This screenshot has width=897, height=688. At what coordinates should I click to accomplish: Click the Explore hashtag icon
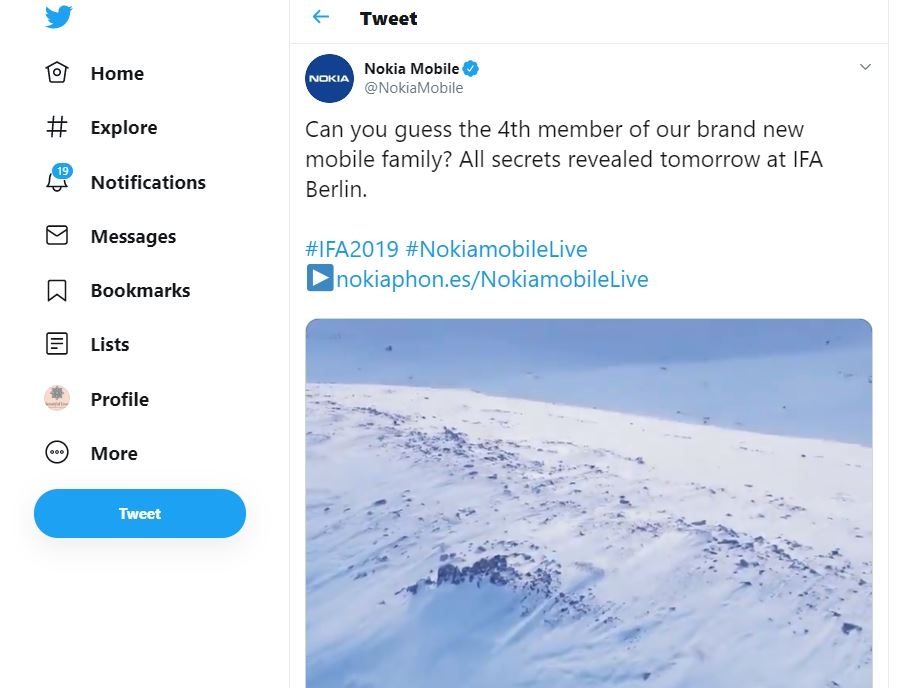pyautogui.click(x=57, y=127)
